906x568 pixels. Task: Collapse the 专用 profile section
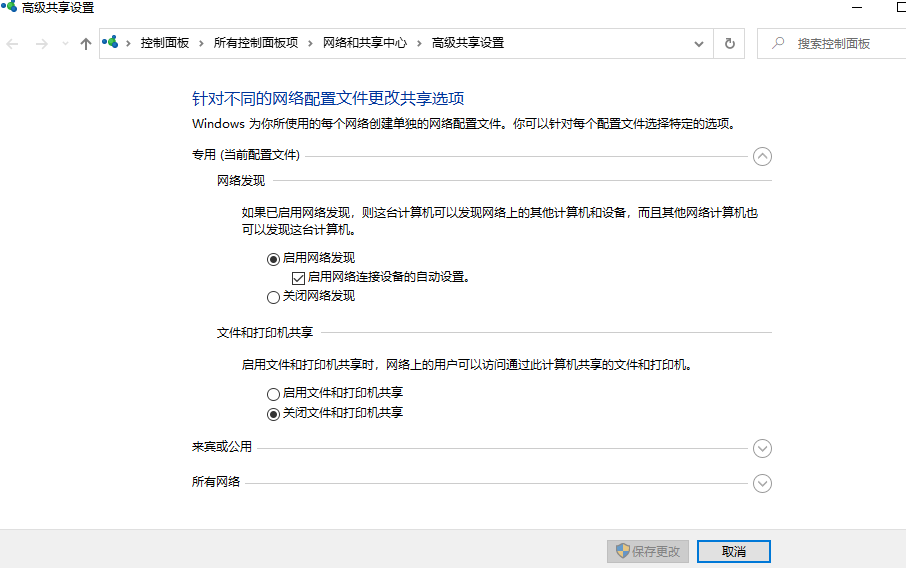762,156
